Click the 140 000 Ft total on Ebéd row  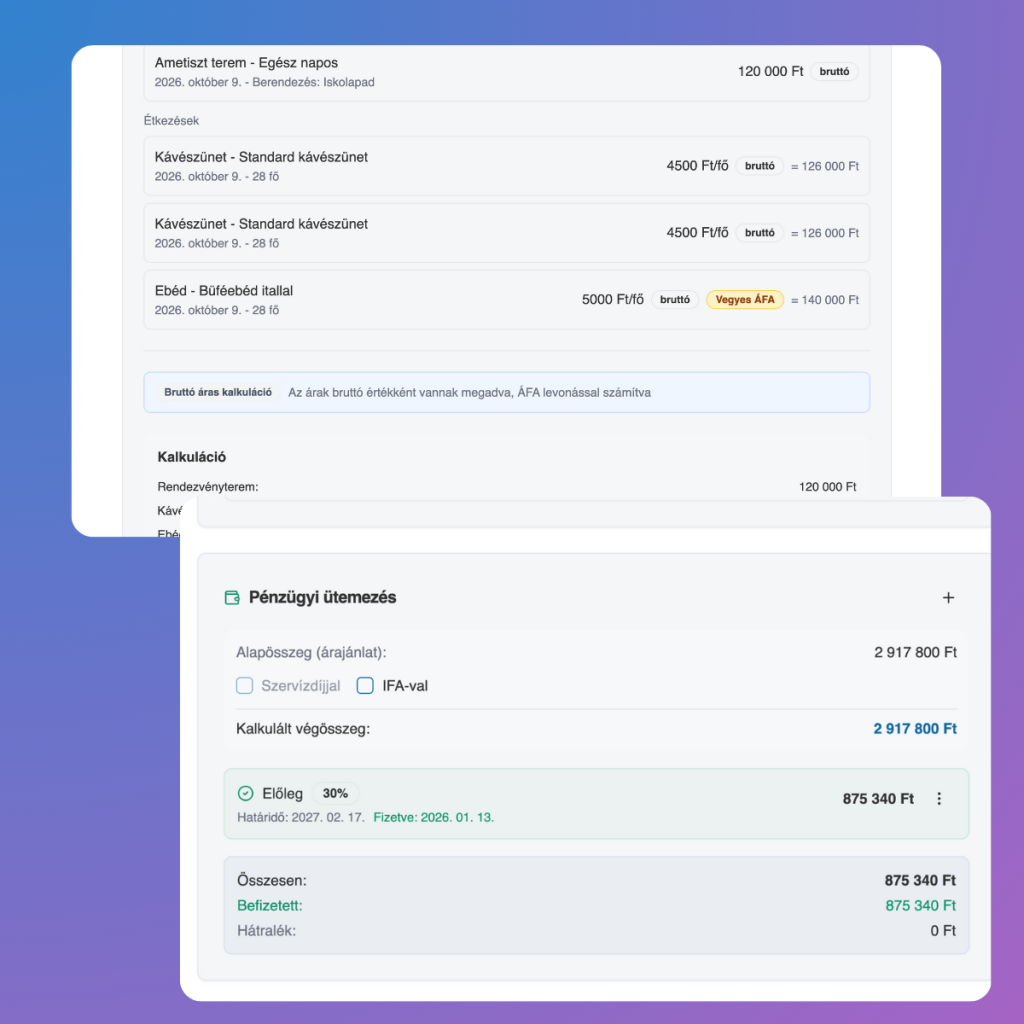825,300
